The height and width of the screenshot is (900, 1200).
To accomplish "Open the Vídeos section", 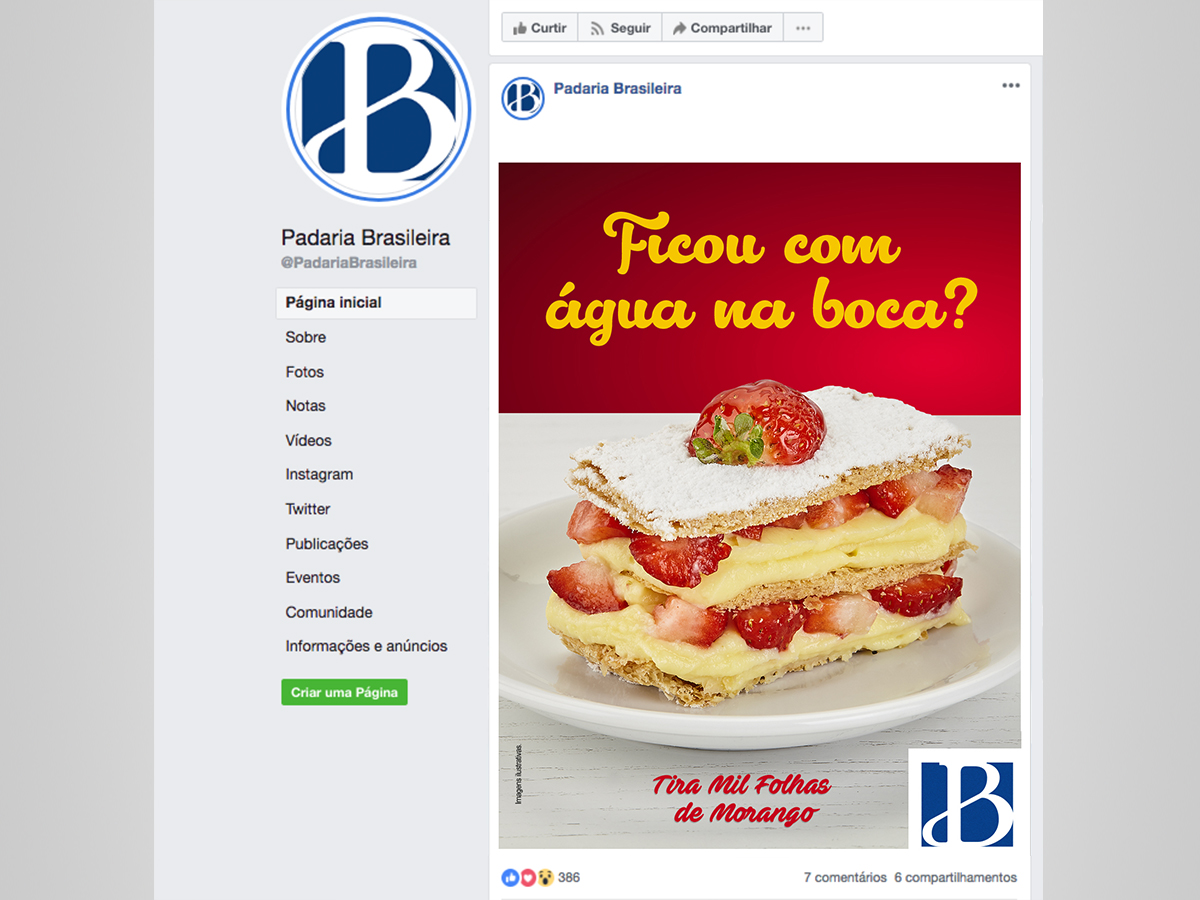I will click(308, 440).
